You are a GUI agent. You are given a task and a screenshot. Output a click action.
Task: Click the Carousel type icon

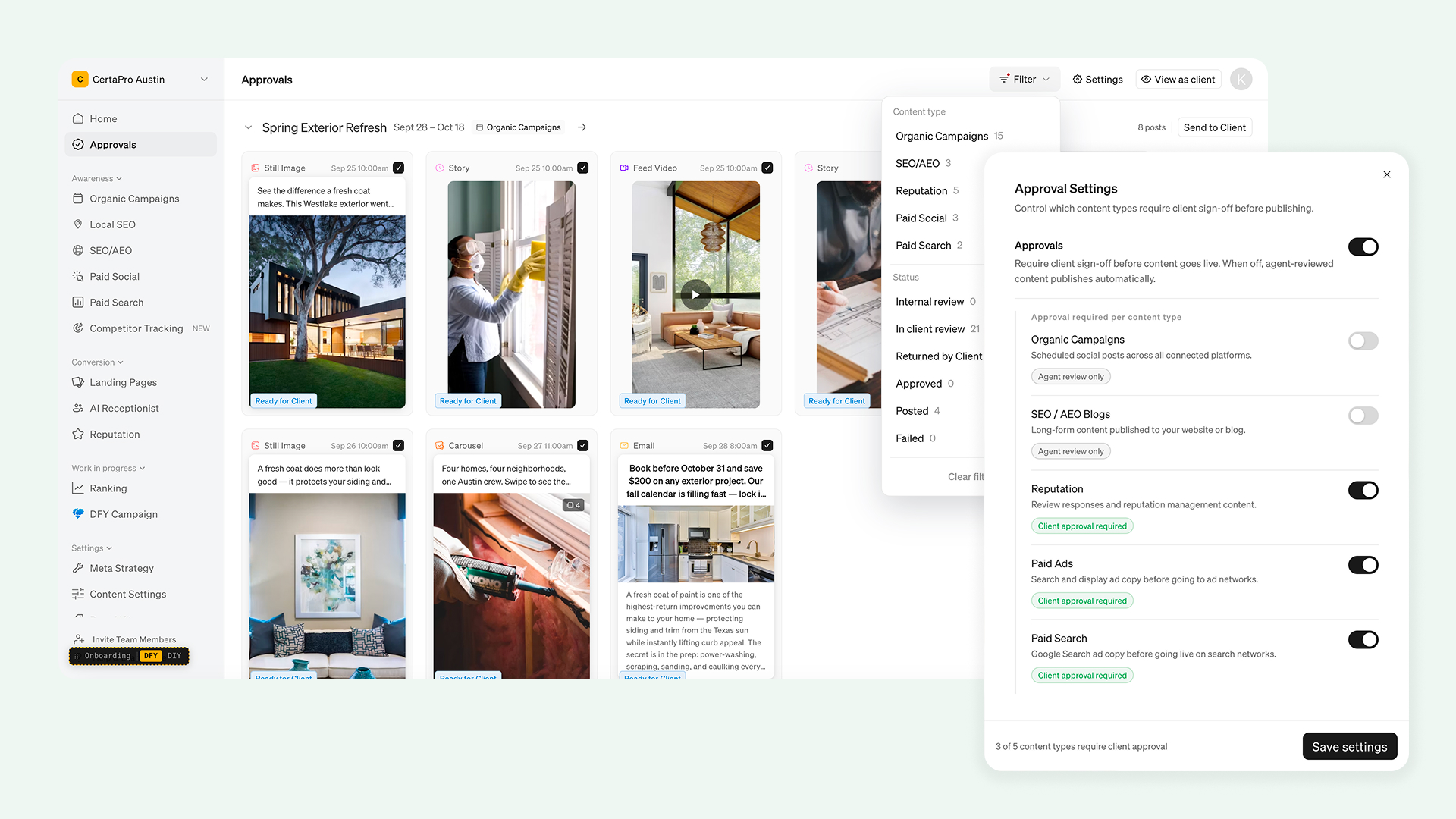point(440,445)
